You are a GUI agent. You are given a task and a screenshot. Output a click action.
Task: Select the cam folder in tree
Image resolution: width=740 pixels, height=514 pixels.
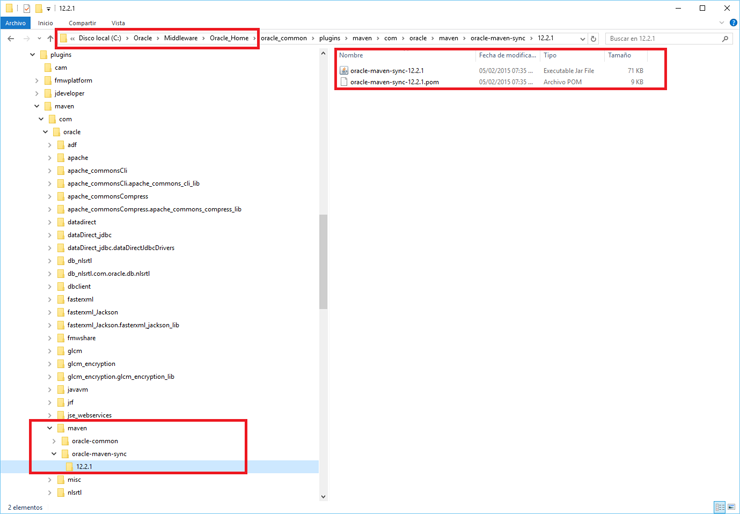point(60,67)
